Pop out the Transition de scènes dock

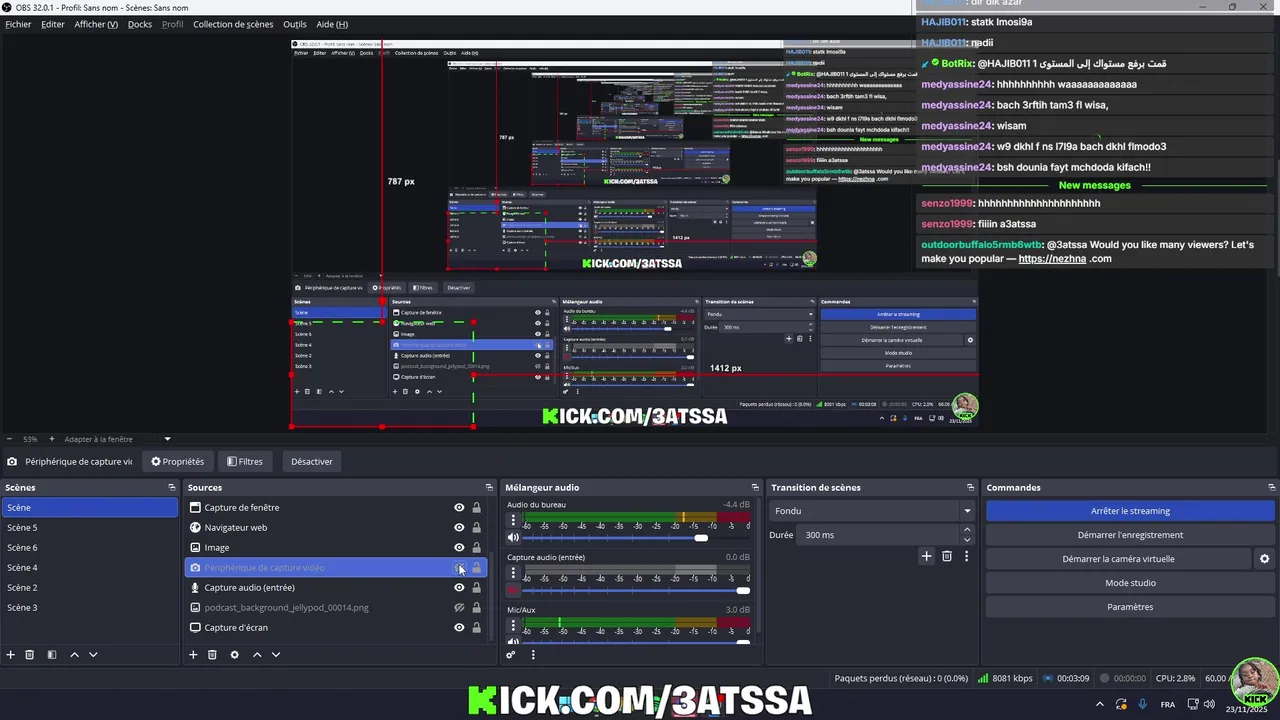coord(970,487)
